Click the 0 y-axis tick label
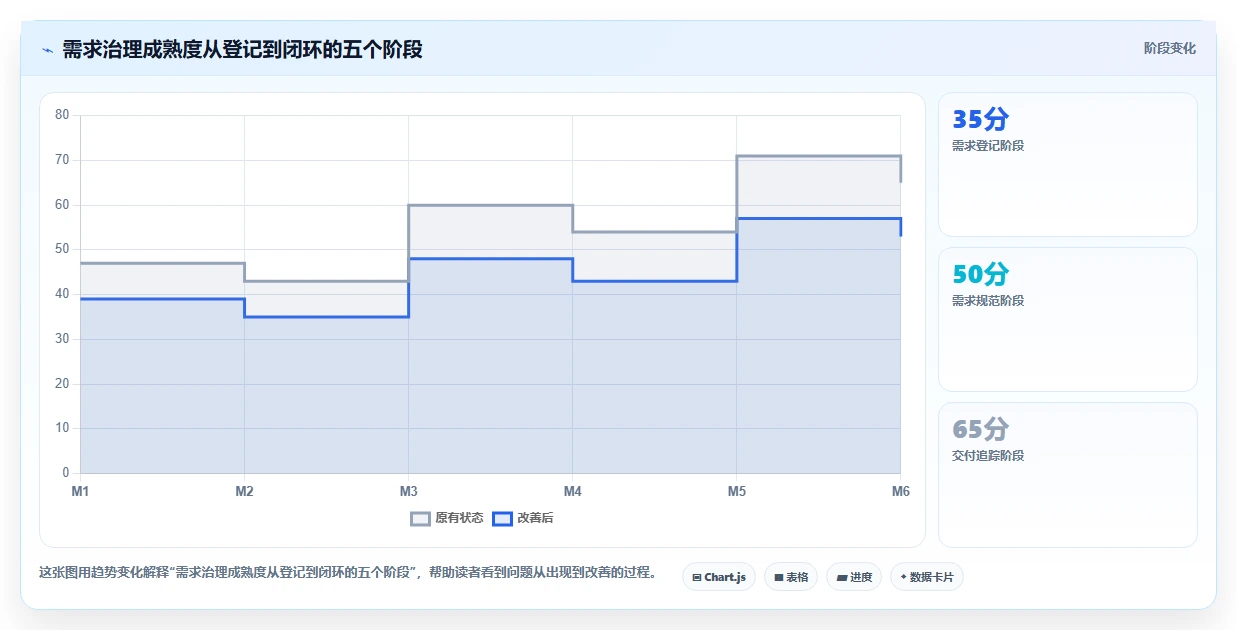1237x630 pixels. (x=66, y=473)
